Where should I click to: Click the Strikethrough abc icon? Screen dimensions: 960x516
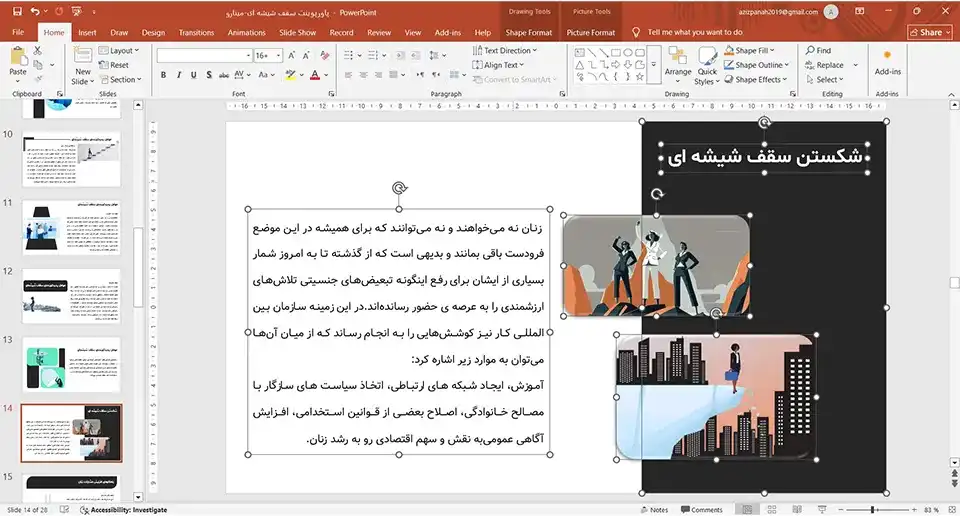(223, 75)
